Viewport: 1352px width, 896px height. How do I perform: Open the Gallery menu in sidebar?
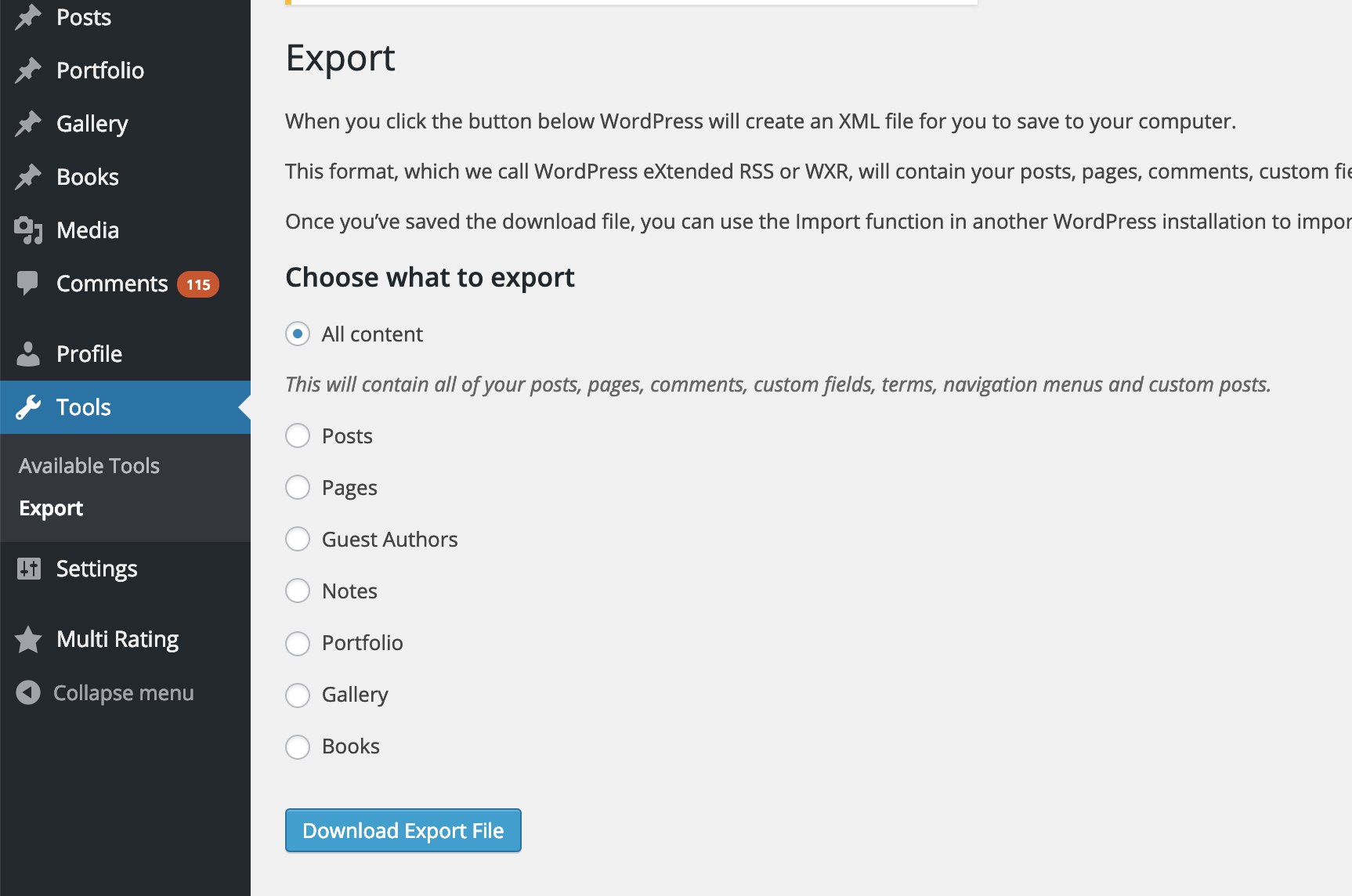(125, 124)
